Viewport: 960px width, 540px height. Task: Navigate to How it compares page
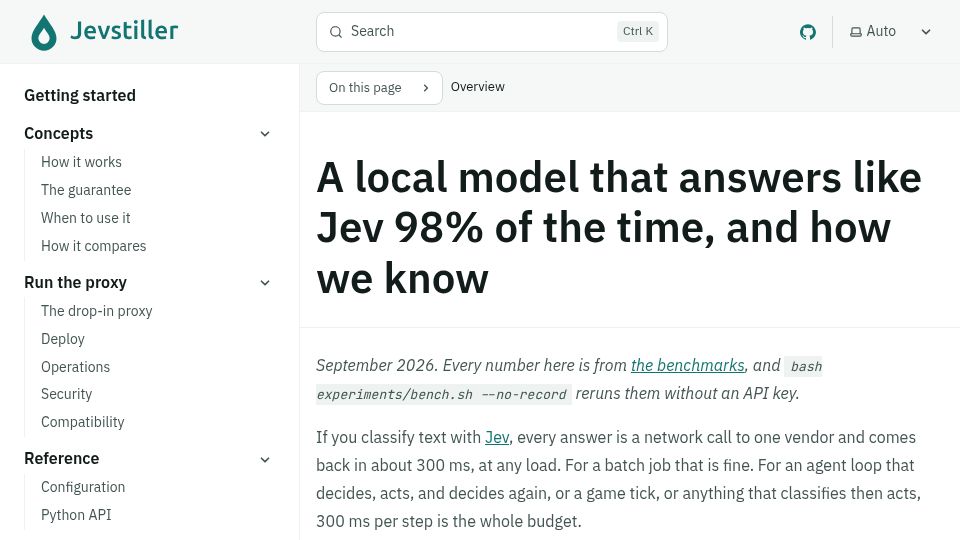click(94, 246)
